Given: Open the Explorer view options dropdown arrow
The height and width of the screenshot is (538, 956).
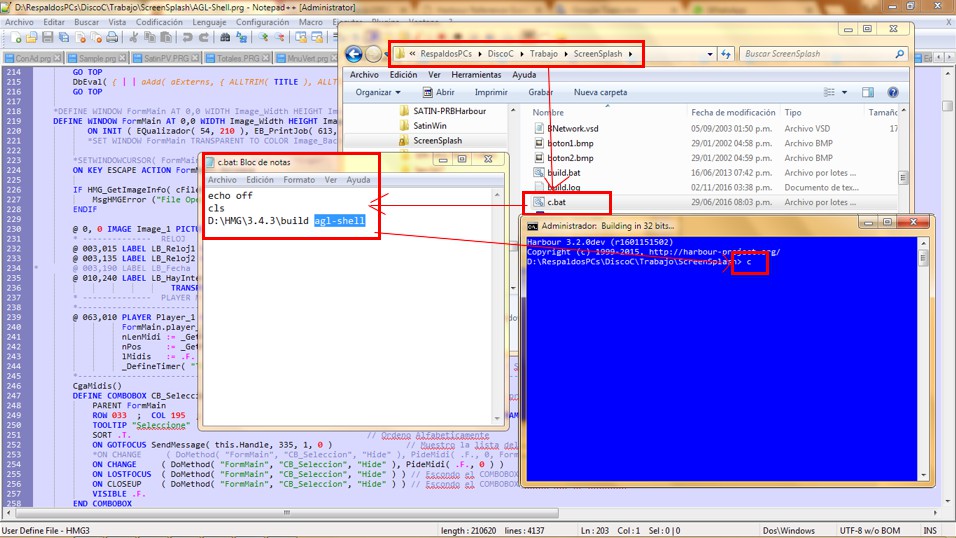Looking at the screenshot, I should pos(844,93).
